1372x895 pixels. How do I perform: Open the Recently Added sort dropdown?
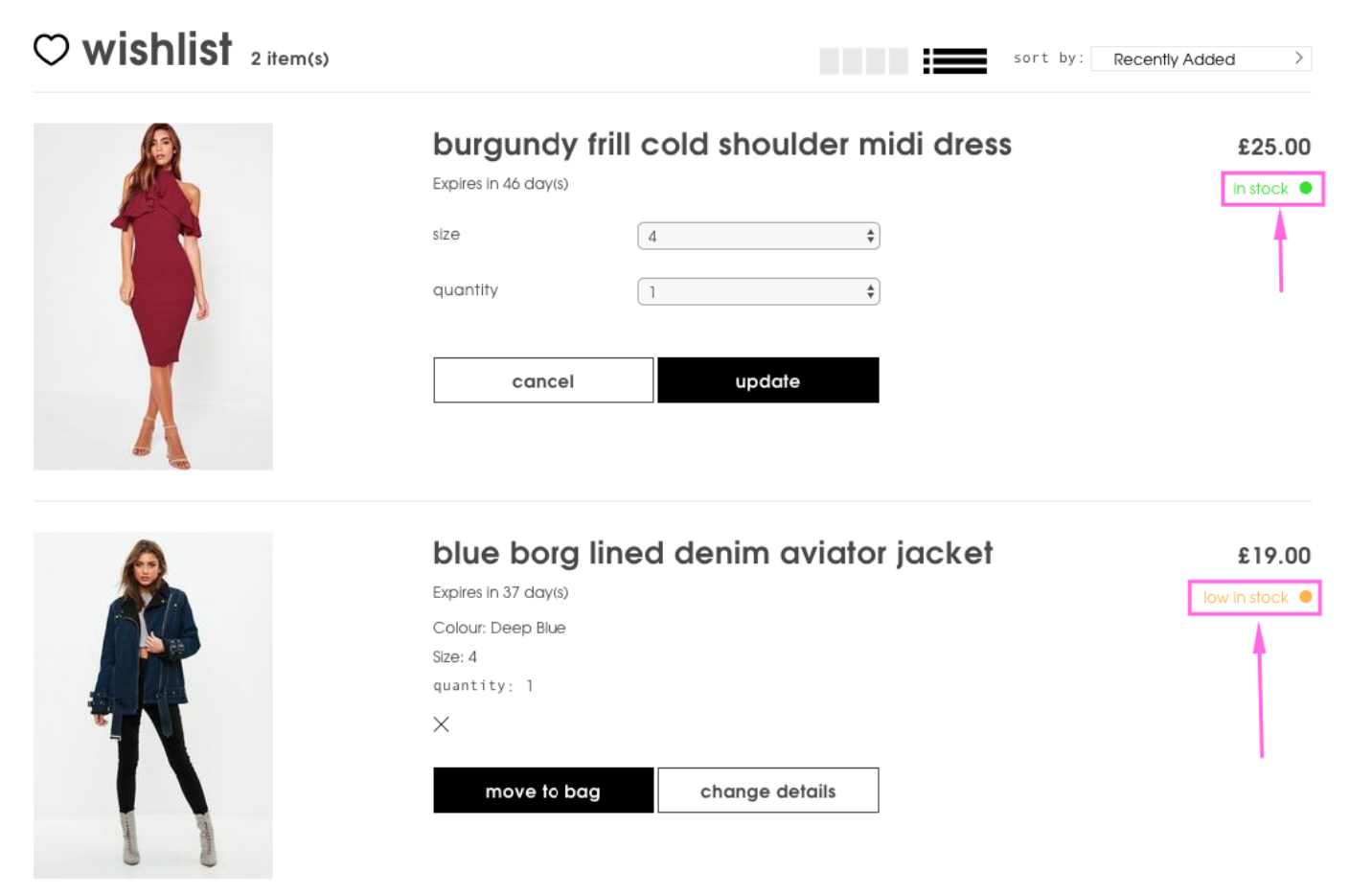click(x=1200, y=59)
